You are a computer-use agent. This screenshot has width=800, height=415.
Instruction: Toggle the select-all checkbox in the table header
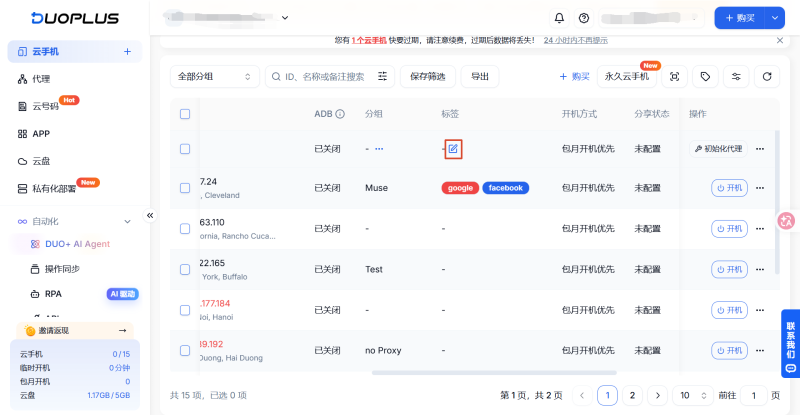(185, 114)
